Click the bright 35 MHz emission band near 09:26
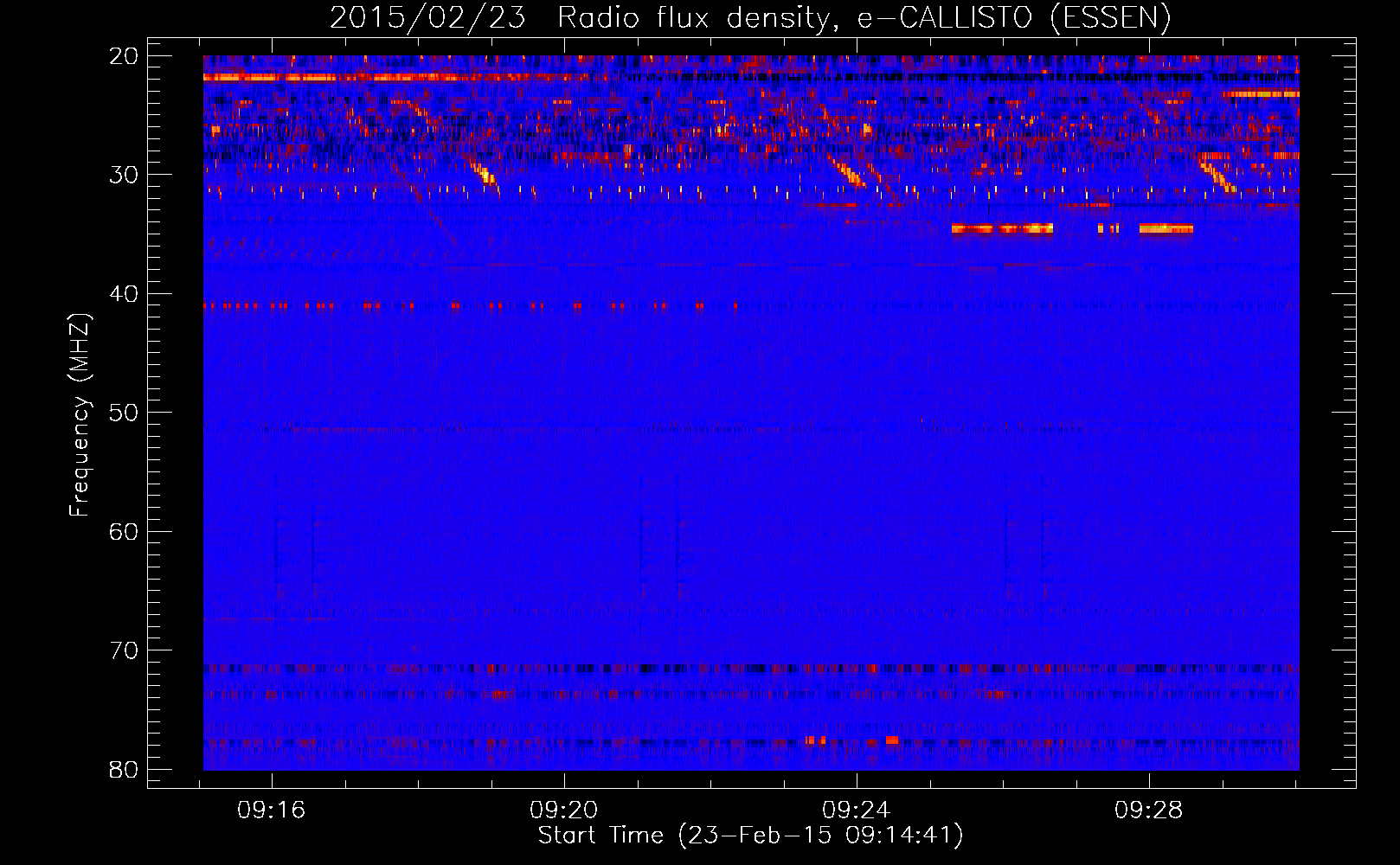 1002,228
